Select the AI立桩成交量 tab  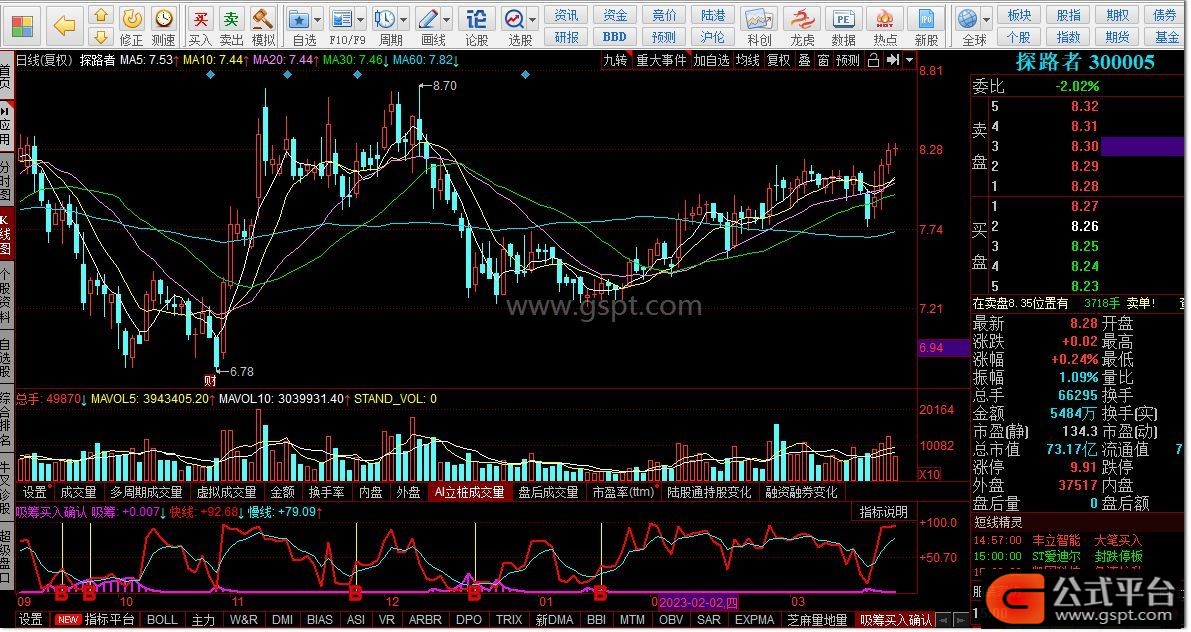[x=469, y=492]
